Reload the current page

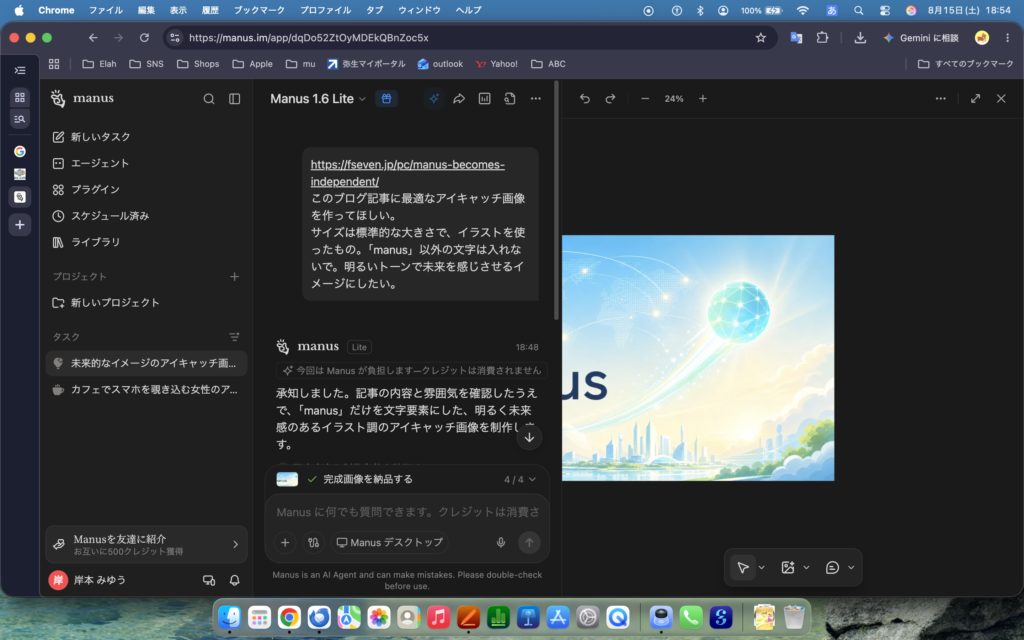tap(144, 38)
